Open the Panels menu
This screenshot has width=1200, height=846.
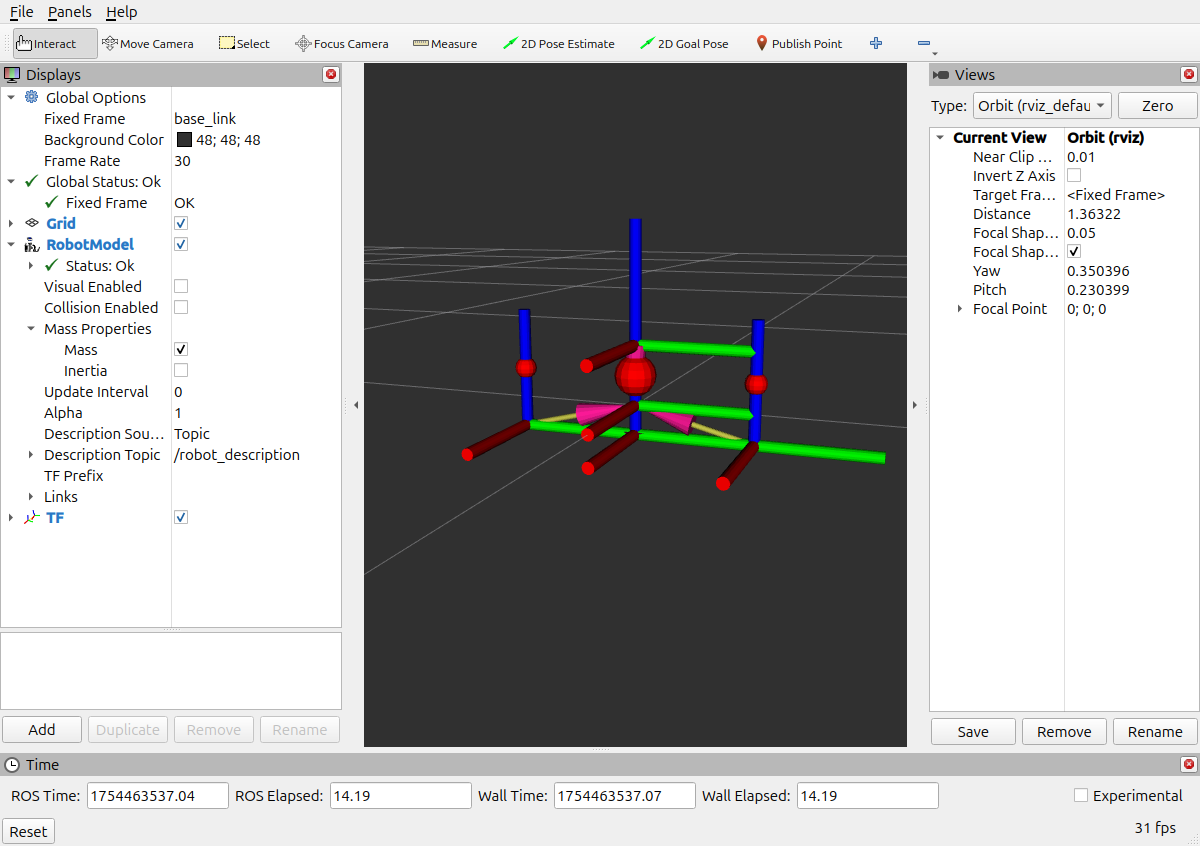(x=69, y=12)
